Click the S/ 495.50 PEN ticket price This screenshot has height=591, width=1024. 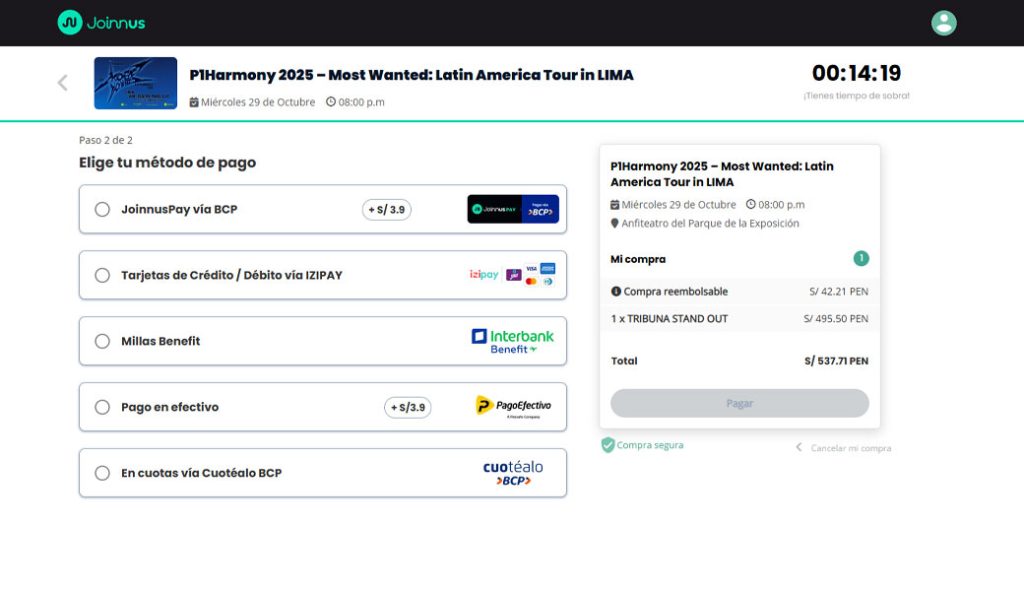[836, 319]
